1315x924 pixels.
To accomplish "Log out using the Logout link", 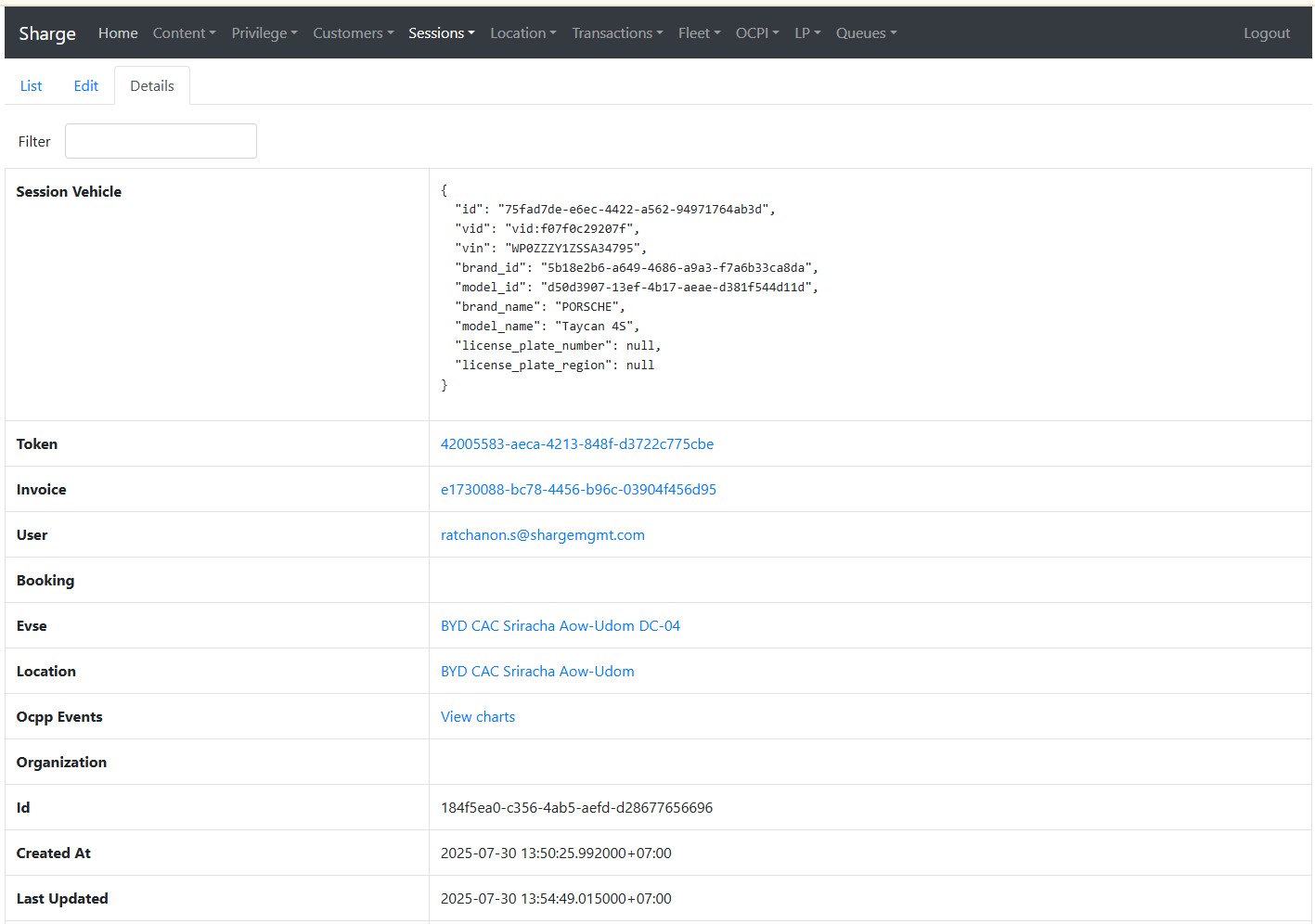I will click(1266, 33).
